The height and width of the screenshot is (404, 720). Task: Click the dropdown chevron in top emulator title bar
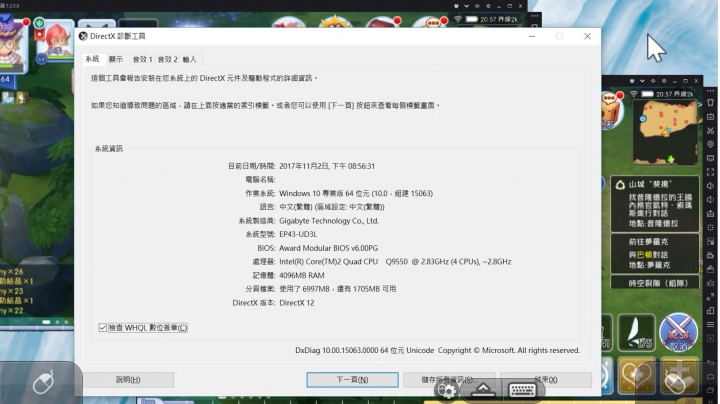467,6
